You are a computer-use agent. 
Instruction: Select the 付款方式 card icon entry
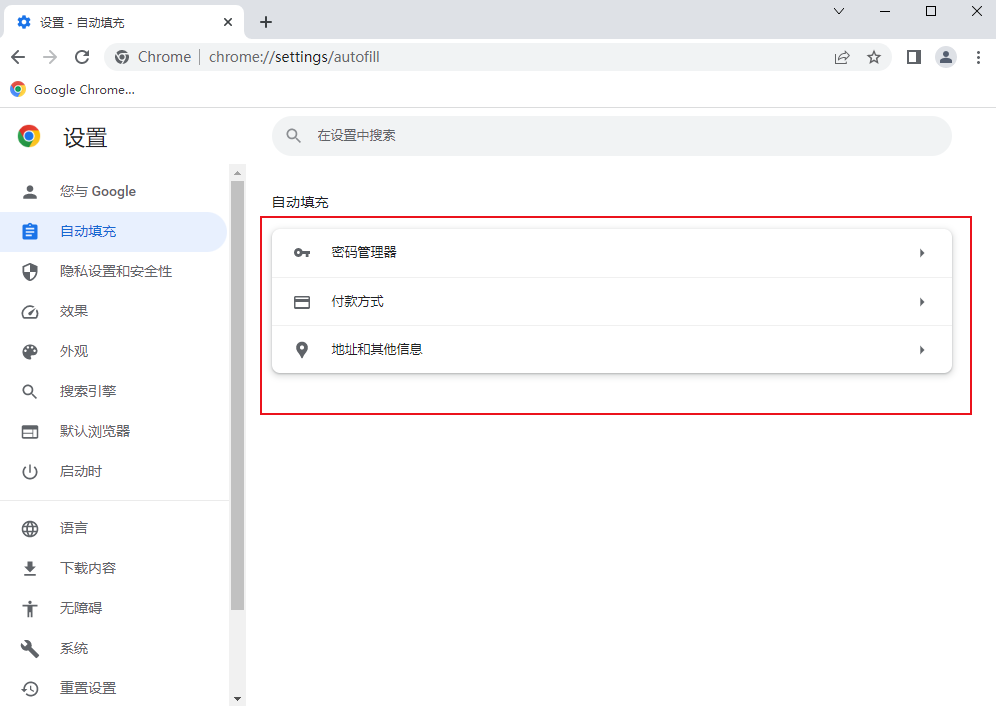tap(302, 301)
